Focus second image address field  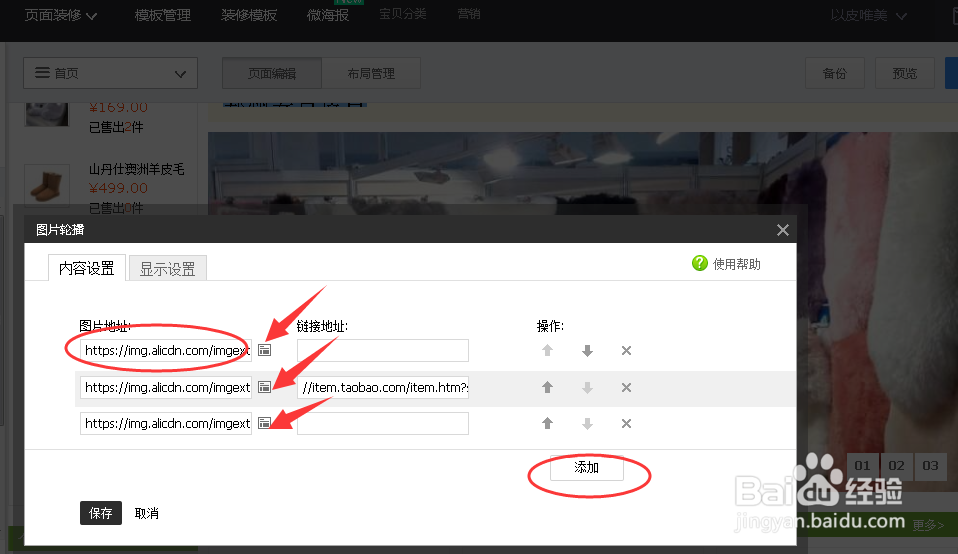click(166, 387)
